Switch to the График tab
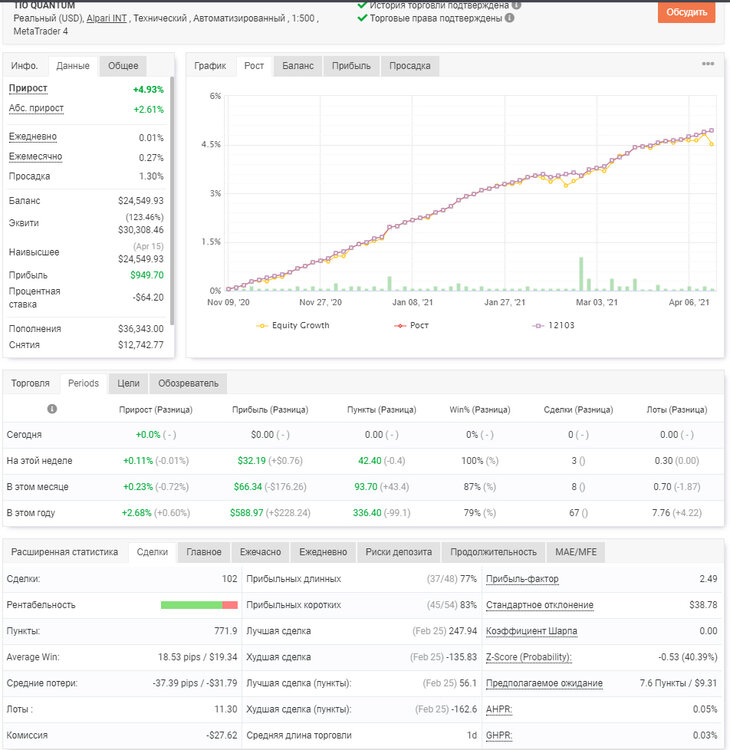This screenshot has height=750, width=730. (210, 66)
